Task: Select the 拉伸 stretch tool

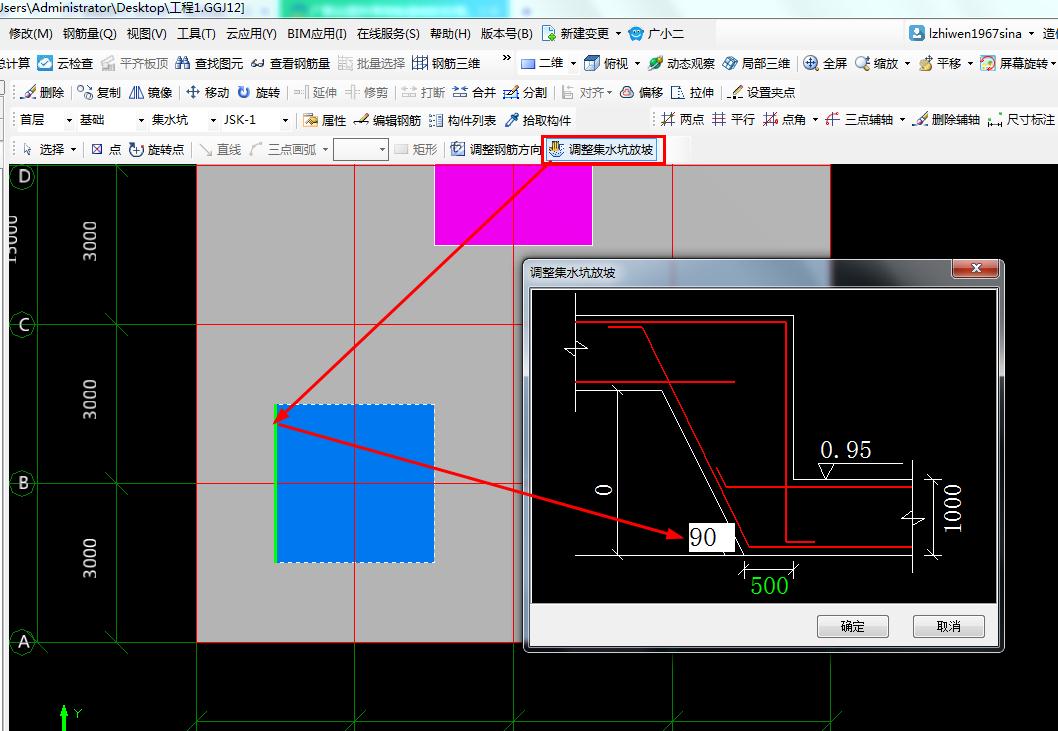Action: click(x=692, y=92)
